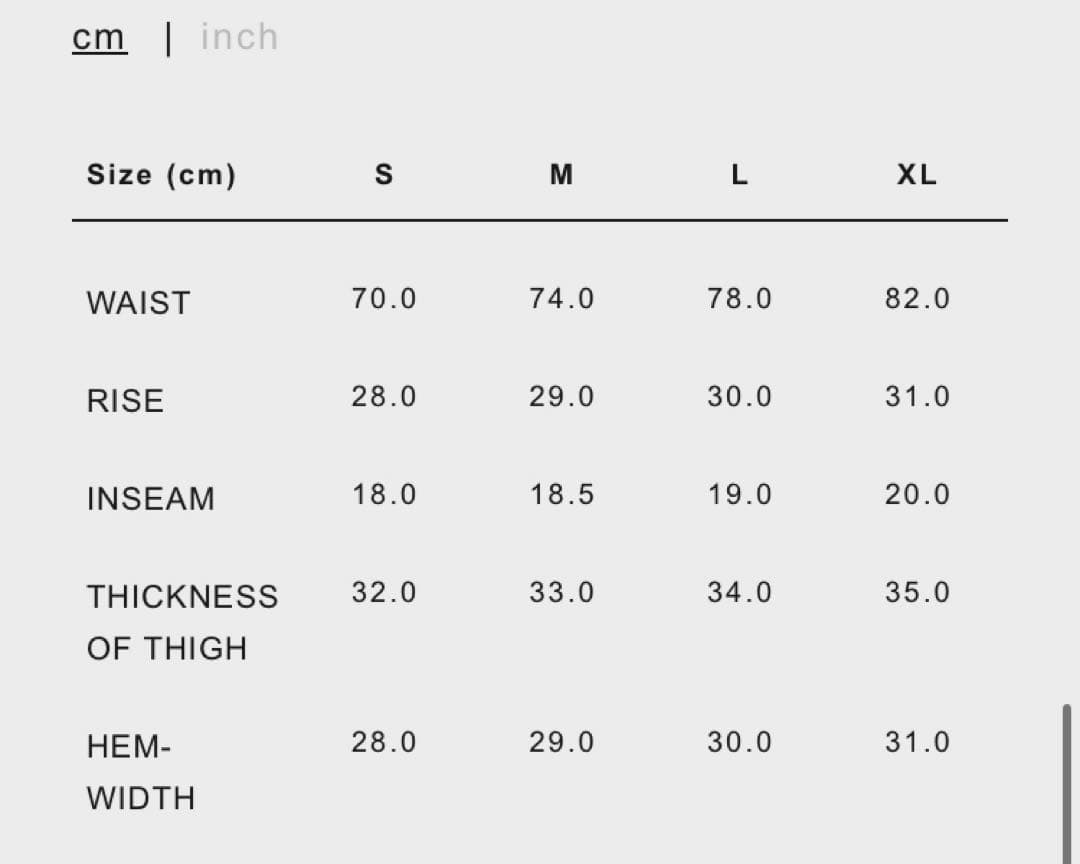Select the L size column header
Image resolution: width=1080 pixels, height=864 pixels.
pos(739,175)
